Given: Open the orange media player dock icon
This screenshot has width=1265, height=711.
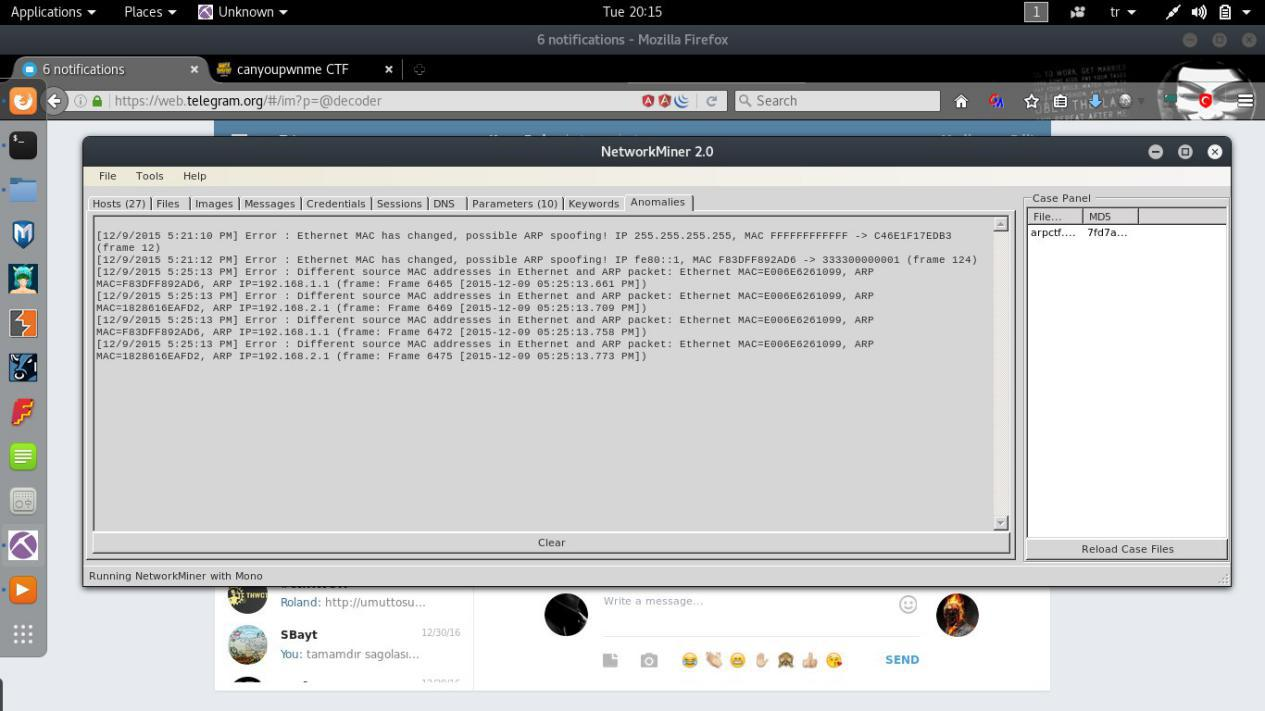Looking at the screenshot, I should 23,590.
